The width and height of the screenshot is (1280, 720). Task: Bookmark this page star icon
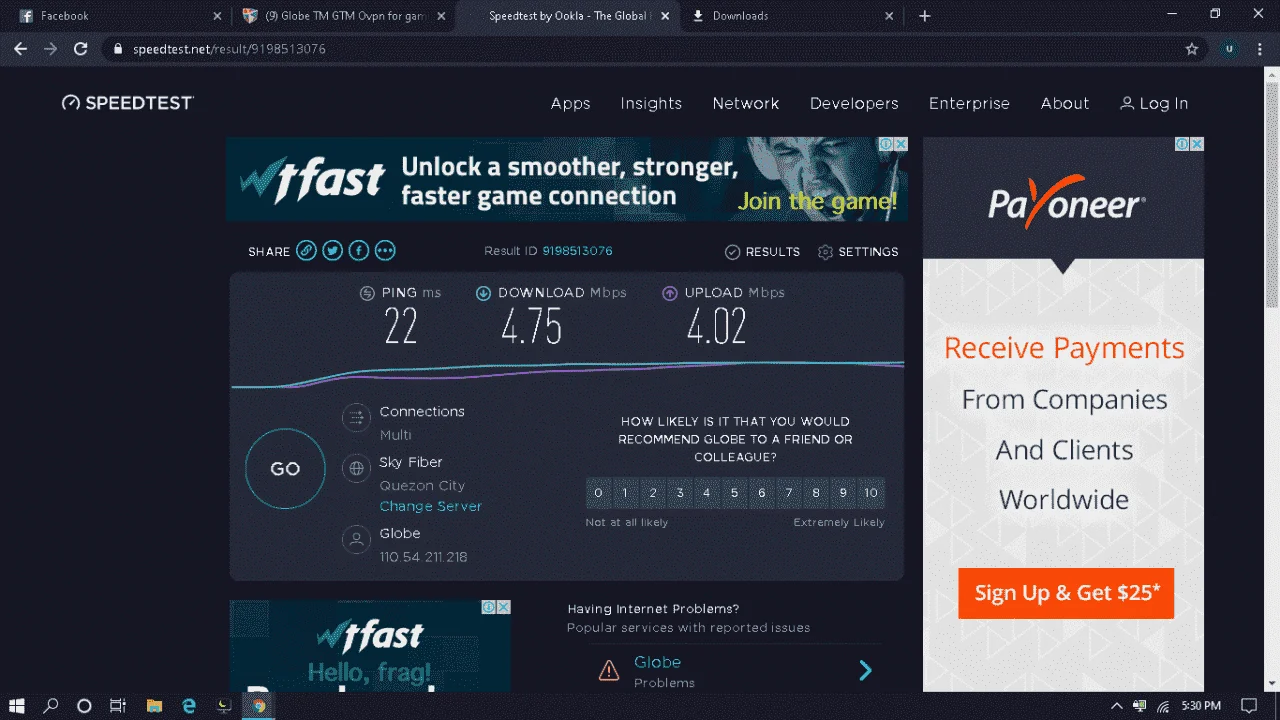1191,49
